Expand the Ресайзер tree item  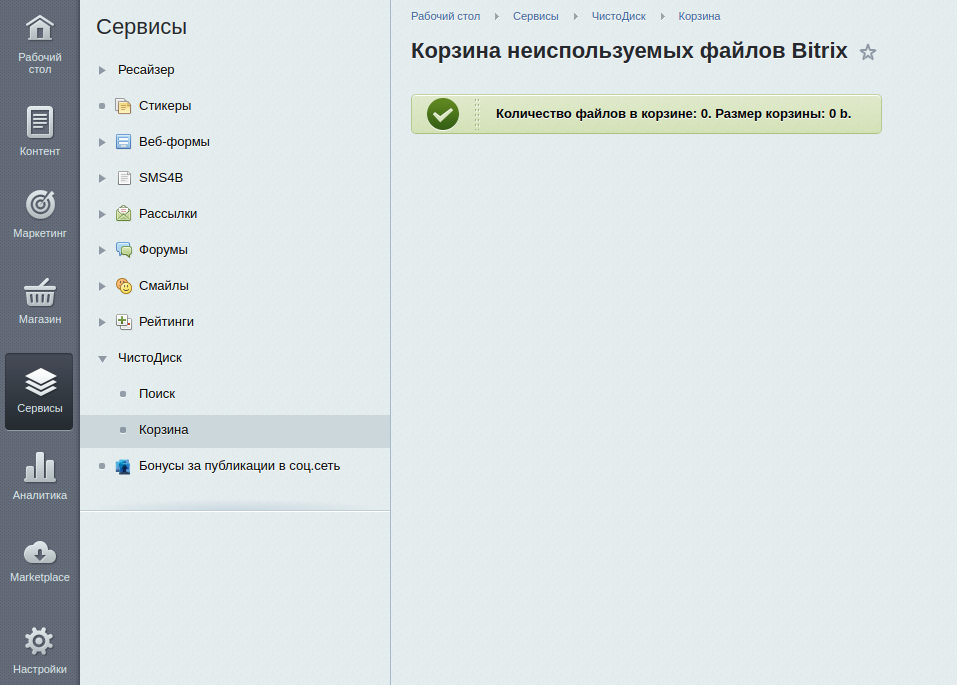coord(100,69)
